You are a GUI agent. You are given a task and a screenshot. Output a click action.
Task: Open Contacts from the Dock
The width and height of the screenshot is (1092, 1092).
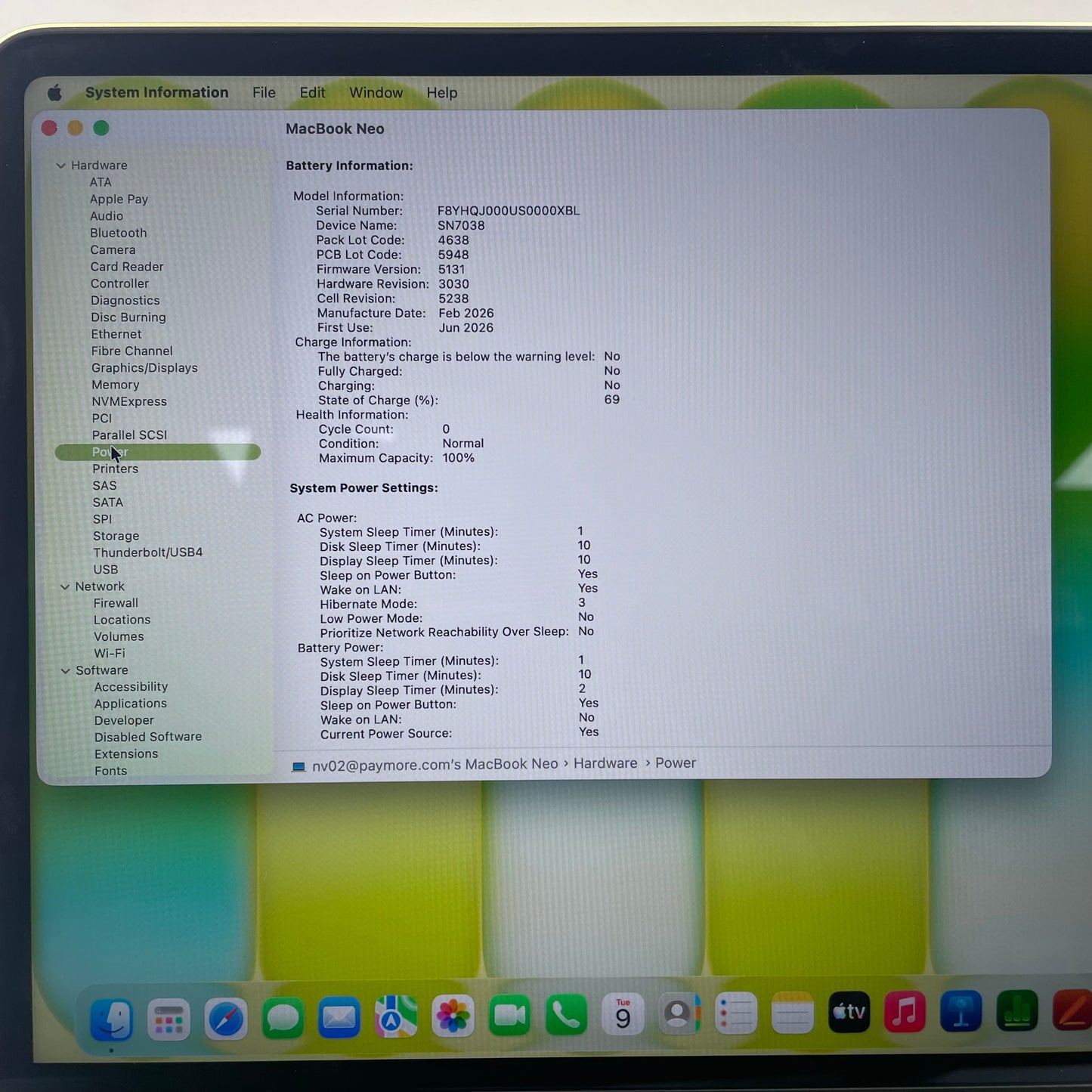pyautogui.click(x=679, y=1013)
